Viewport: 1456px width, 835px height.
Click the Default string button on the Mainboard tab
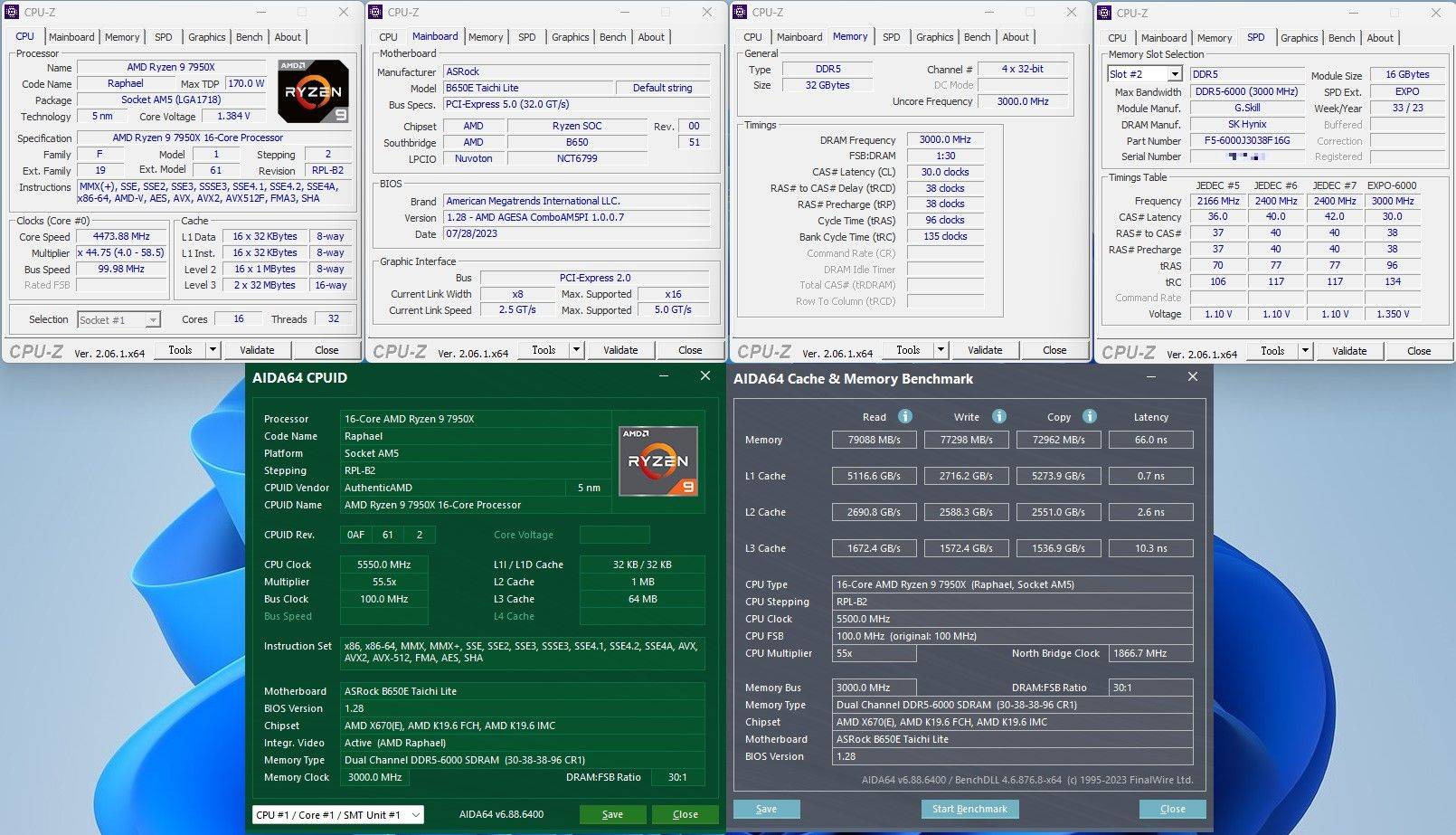(664, 88)
